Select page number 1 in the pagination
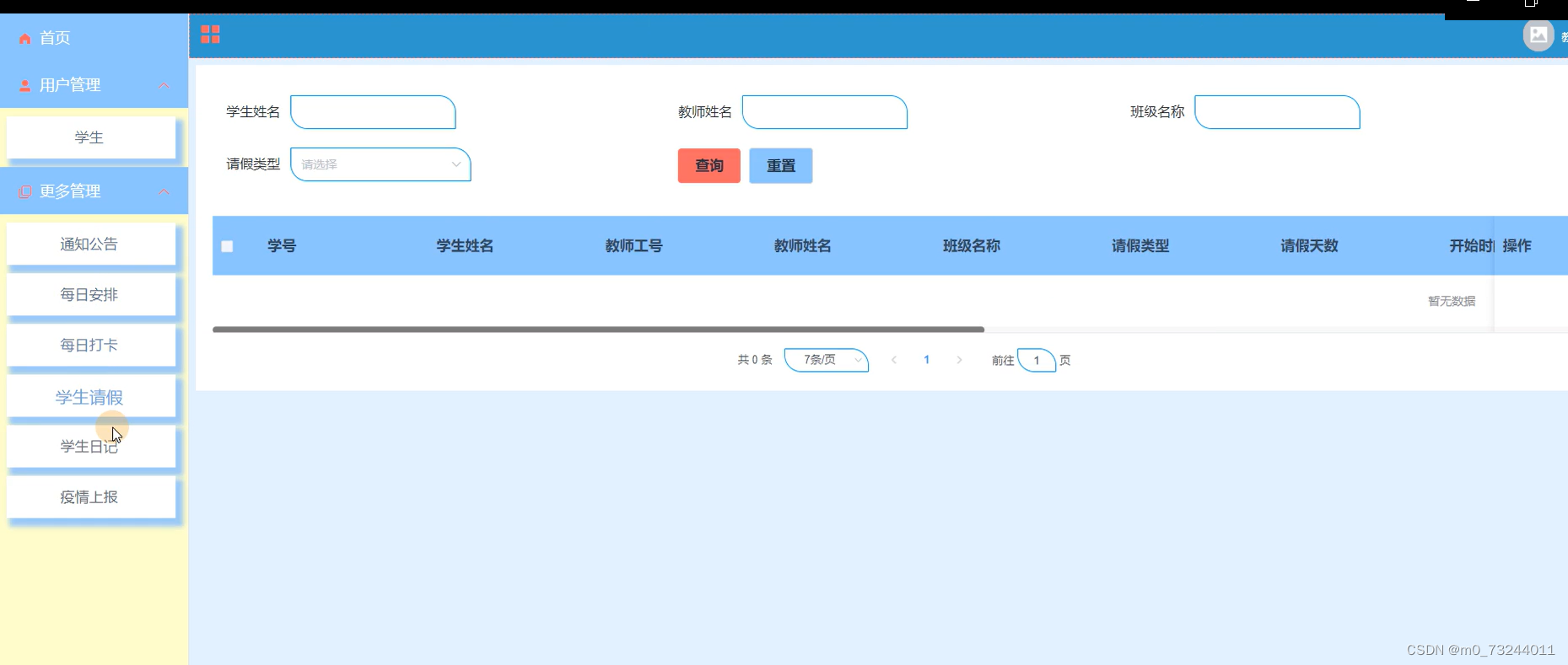Screen dimensions: 1568x665 tap(926, 360)
